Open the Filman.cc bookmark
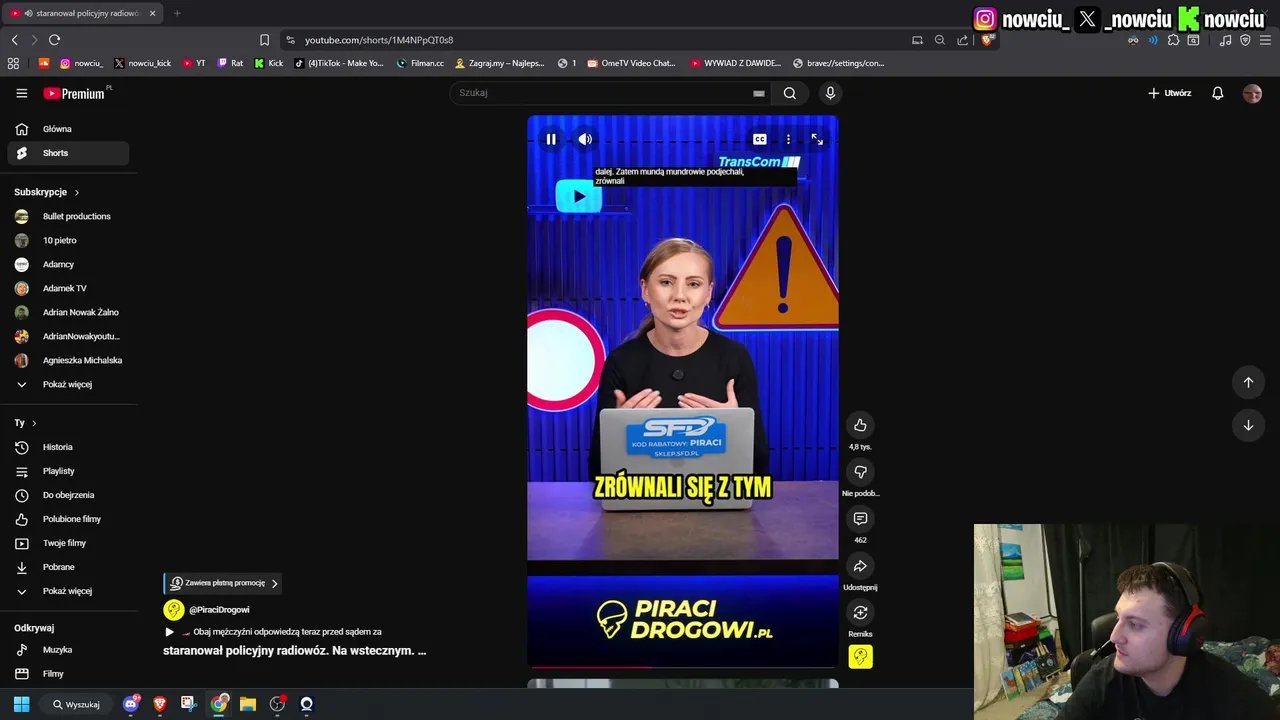The image size is (1280, 720). [x=420, y=63]
